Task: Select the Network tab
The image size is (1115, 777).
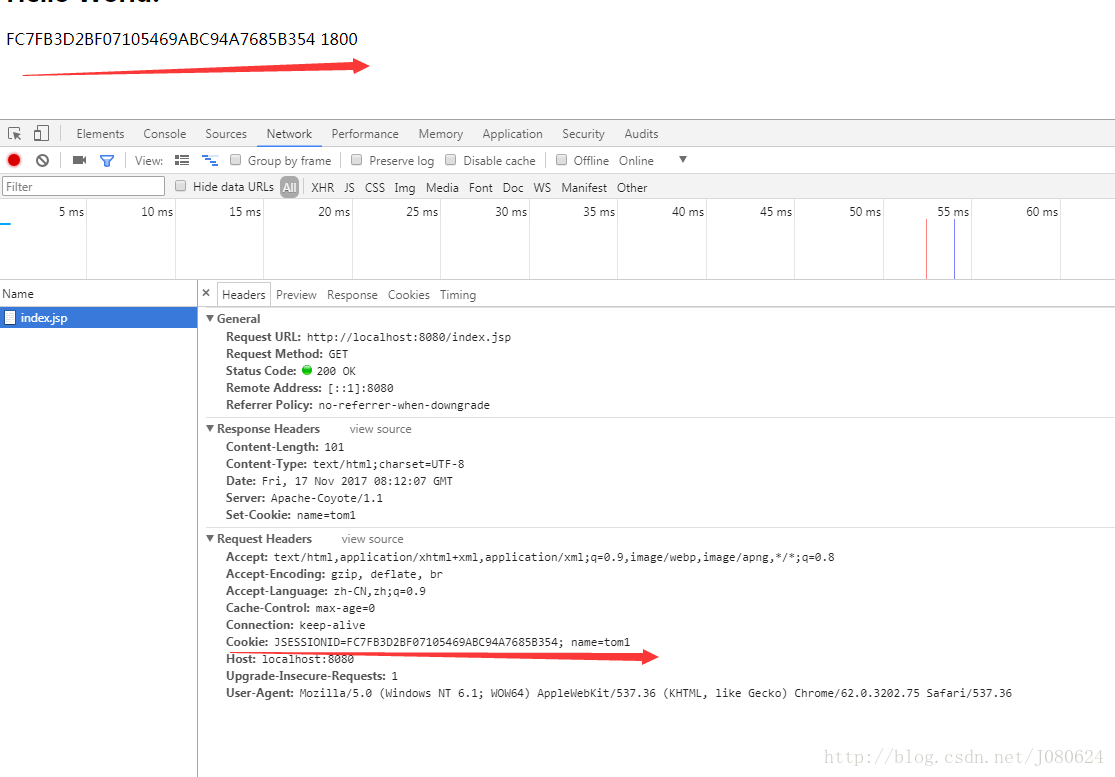Action: 289,134
